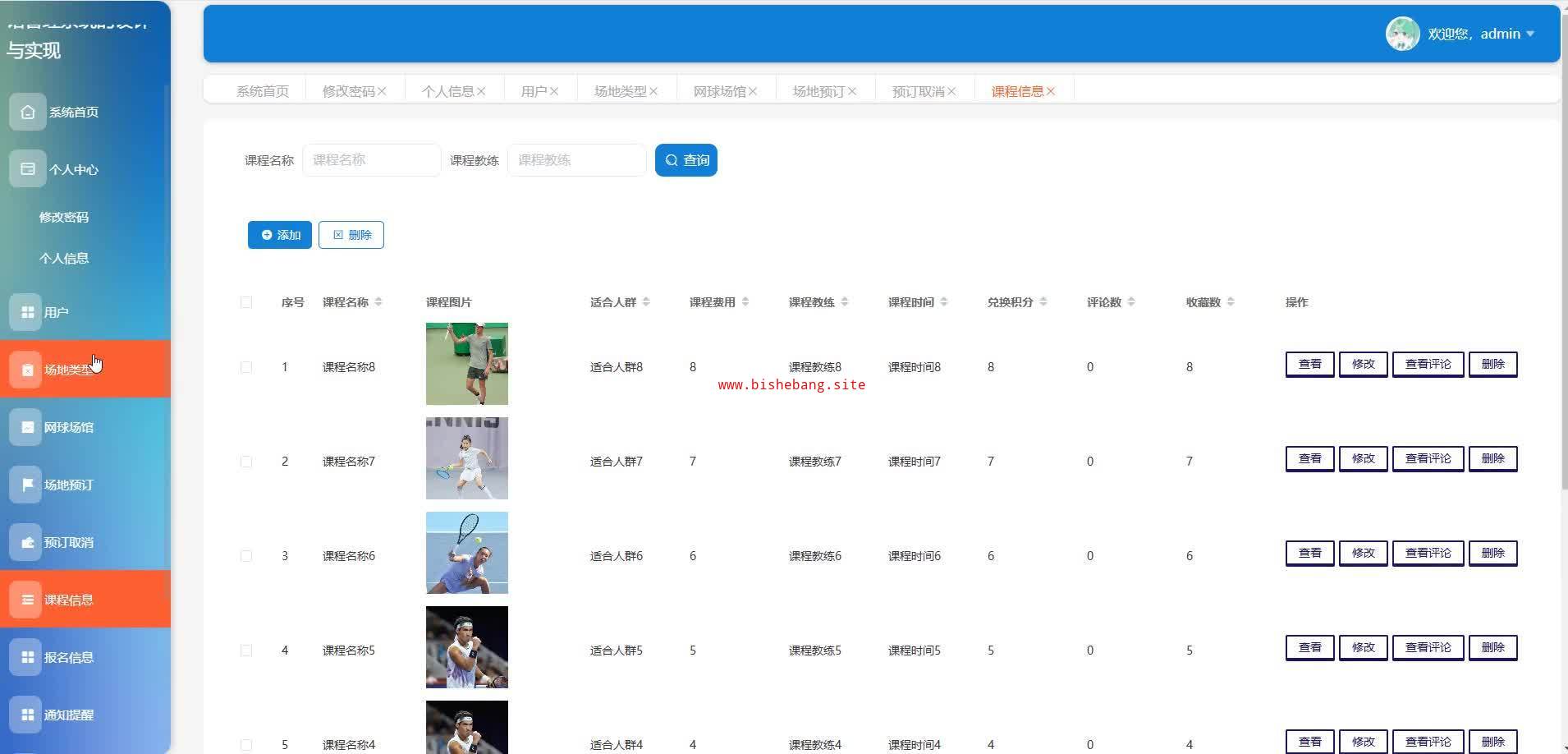Close the 预订取消 tab
Image resolution: width=1568 pixels, height=754 pixels.
(x=951, y=91)
